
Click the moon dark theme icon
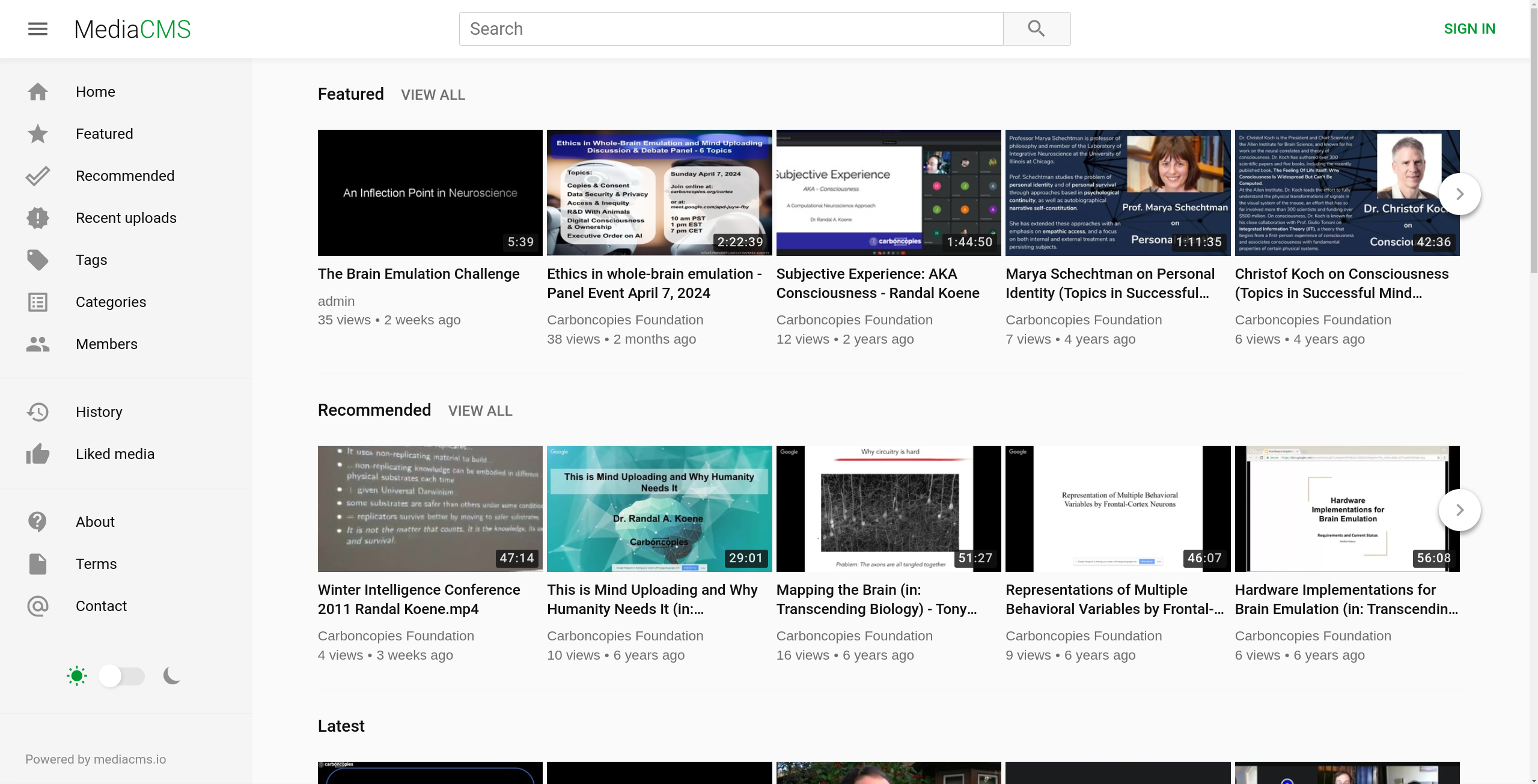click(x=172, y=676)
